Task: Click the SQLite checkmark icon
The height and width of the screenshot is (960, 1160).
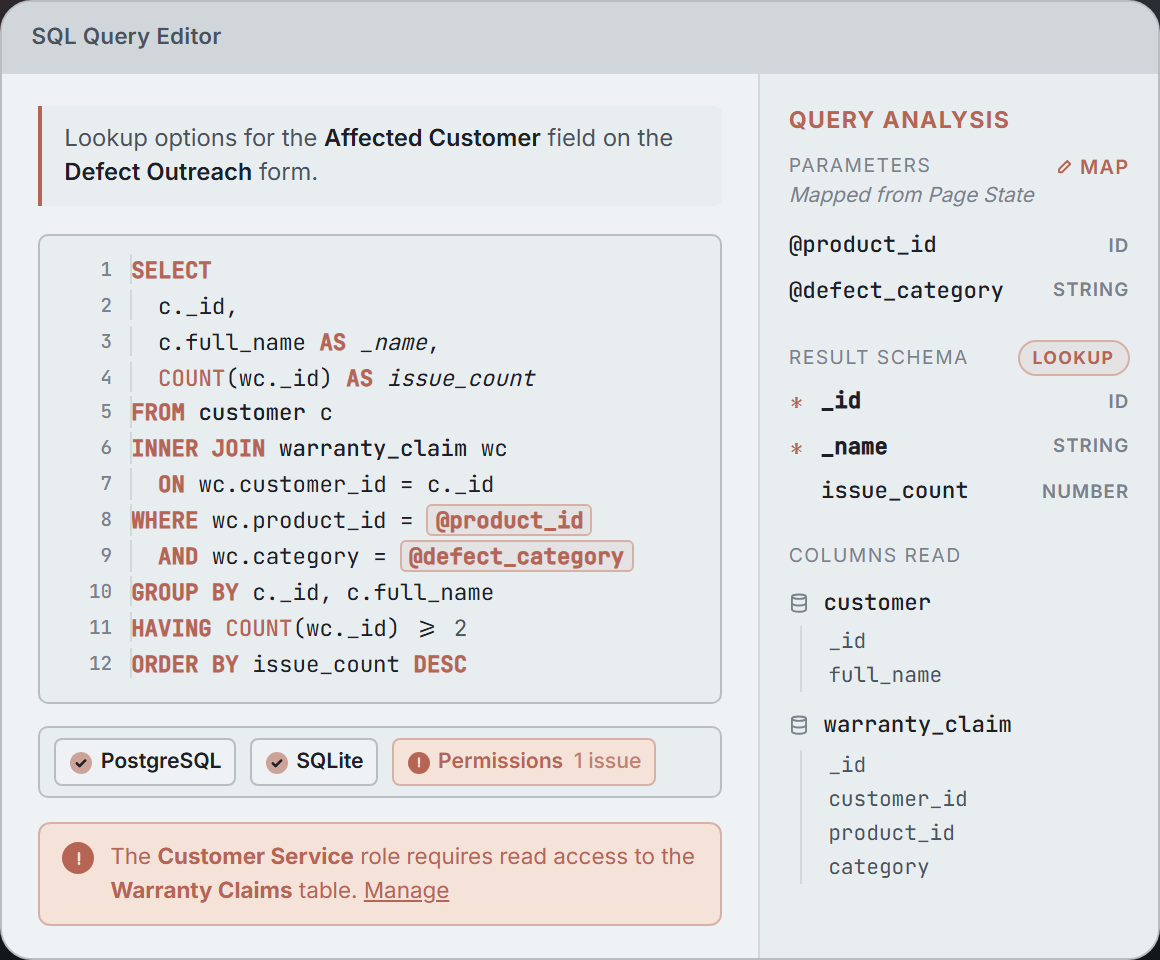Action: pos(277,762)
